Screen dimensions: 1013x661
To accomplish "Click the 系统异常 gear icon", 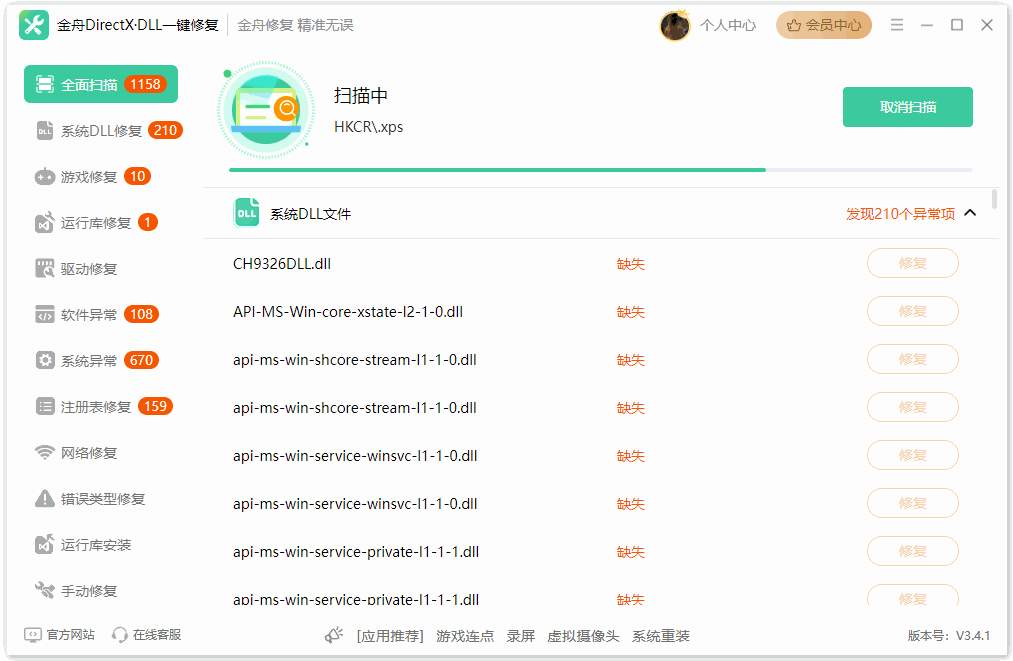I will tap(45, 360).
